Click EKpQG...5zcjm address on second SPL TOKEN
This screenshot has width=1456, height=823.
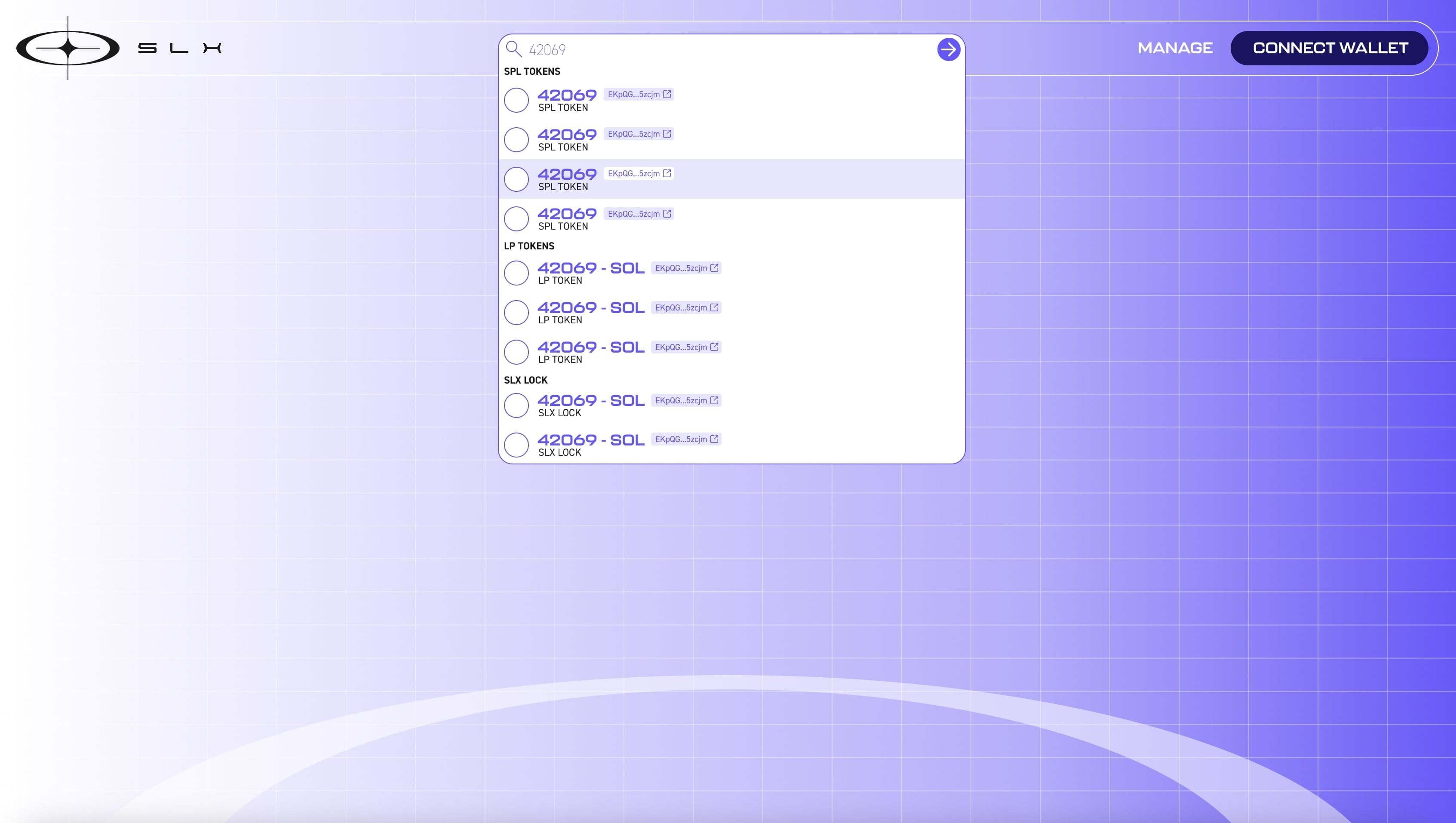633,134
